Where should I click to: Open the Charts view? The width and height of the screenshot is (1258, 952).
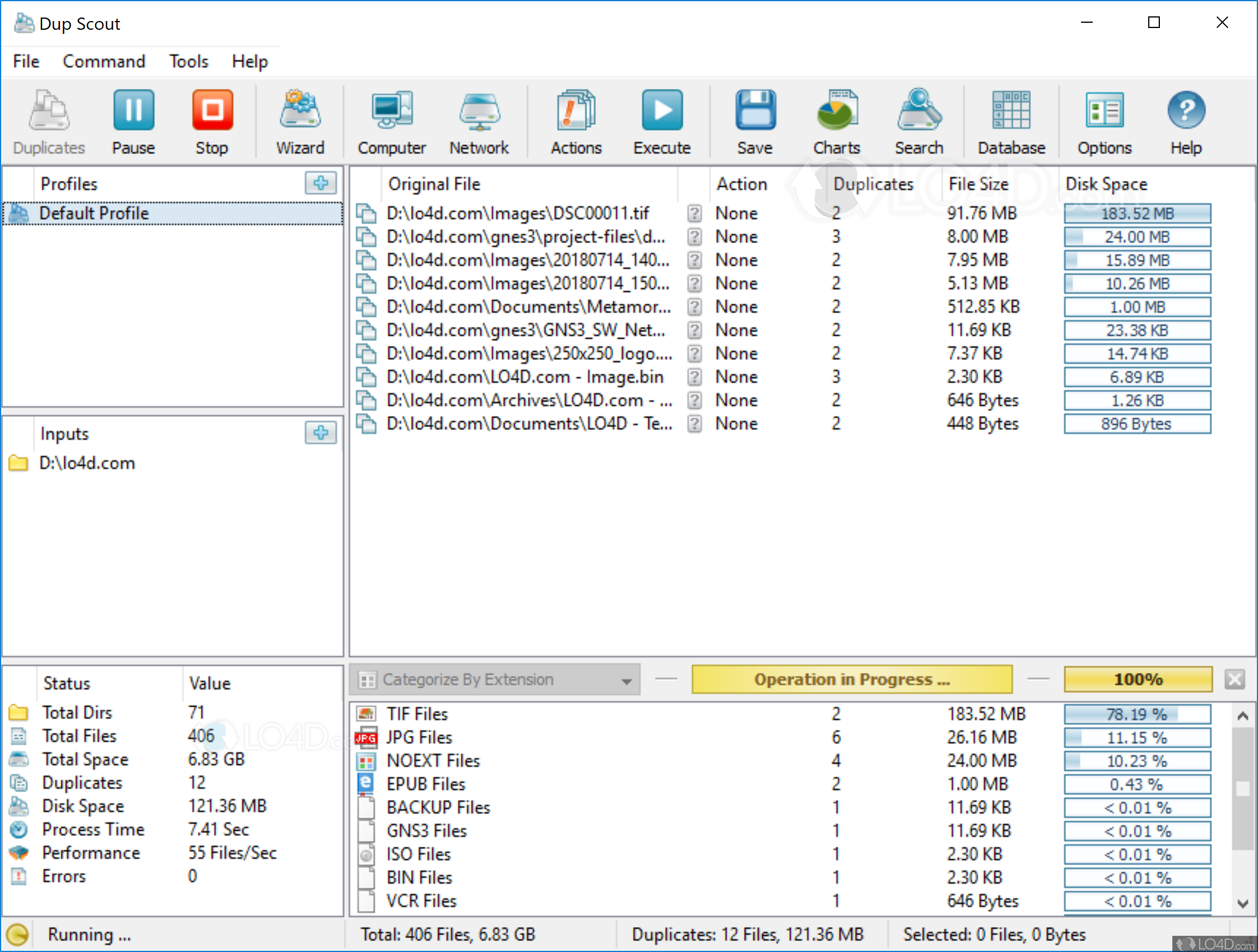(836, 120)
